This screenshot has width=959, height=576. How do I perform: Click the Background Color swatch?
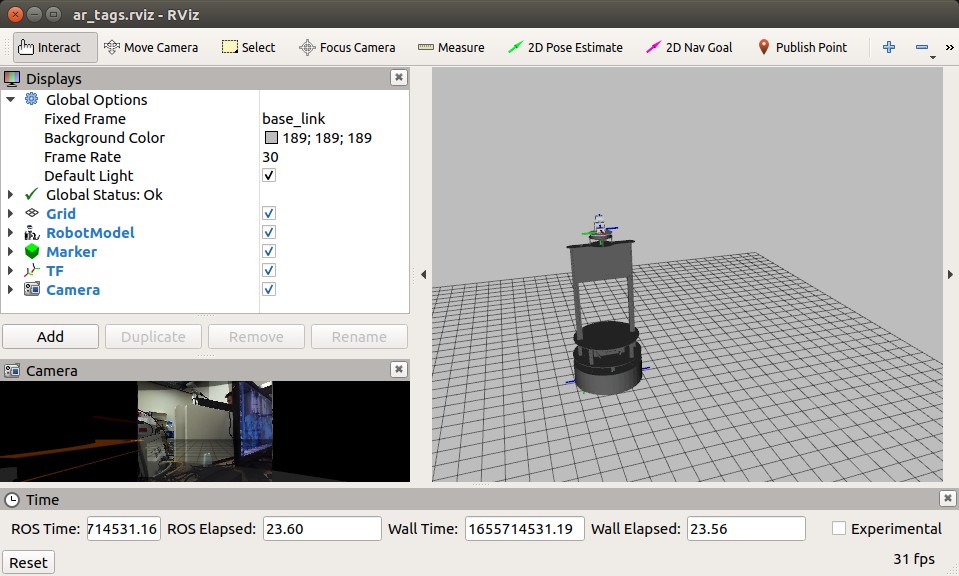tap(271, 138)
